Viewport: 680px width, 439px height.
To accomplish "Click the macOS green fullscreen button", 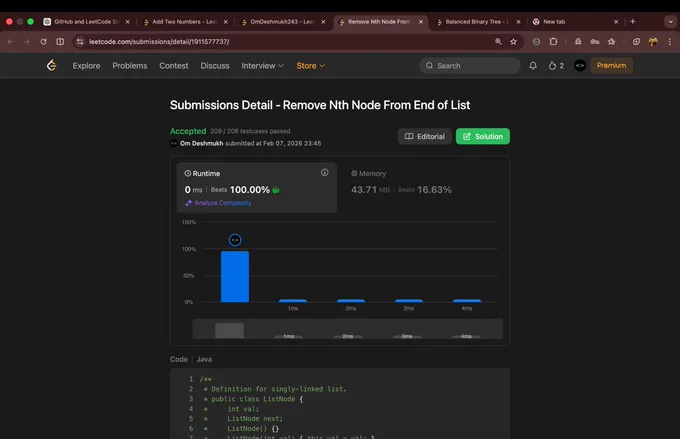I will coord(30,21).
